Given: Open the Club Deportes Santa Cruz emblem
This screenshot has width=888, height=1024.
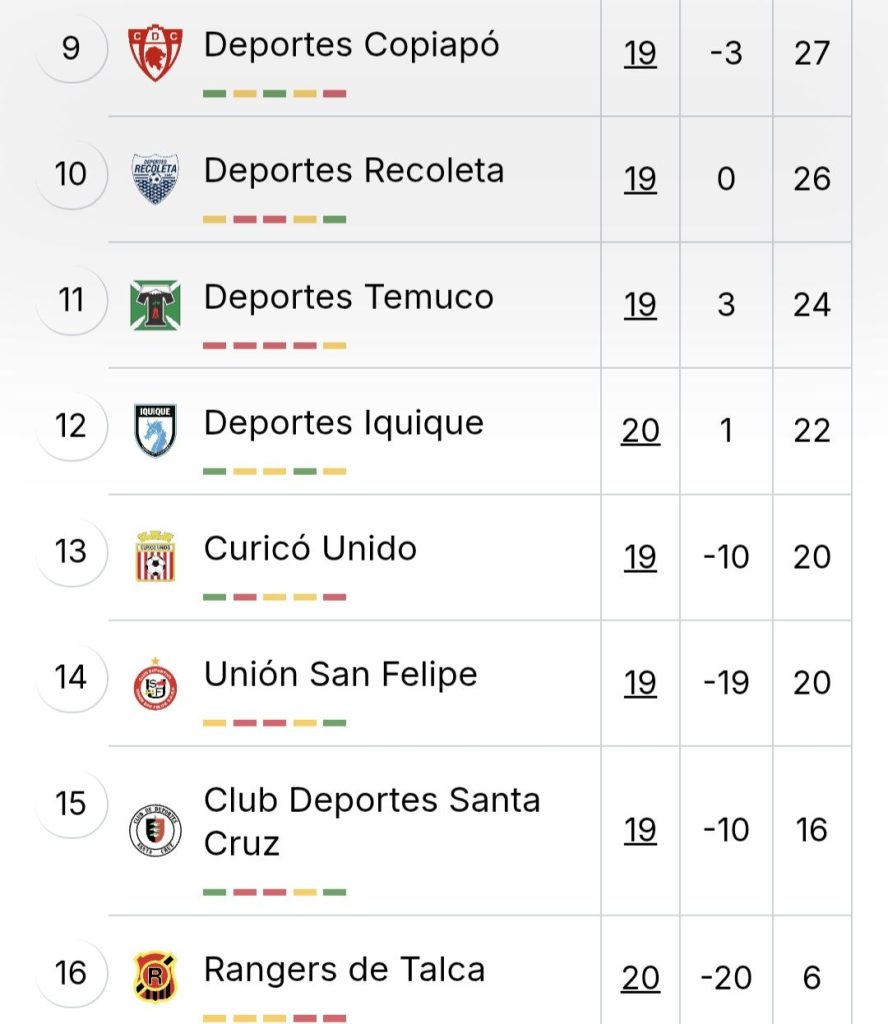Looking at the screenshot, I should tap(155, 830).
